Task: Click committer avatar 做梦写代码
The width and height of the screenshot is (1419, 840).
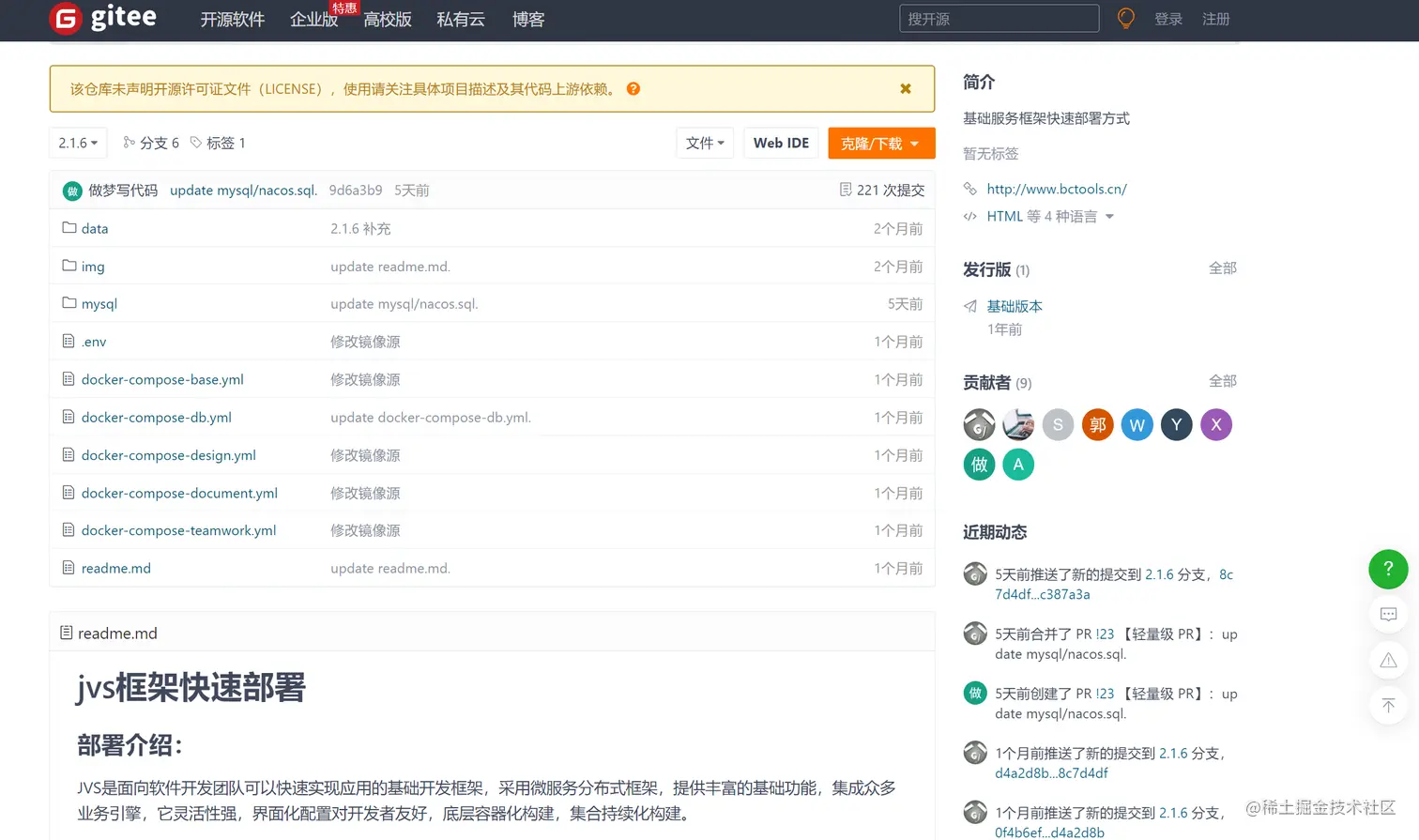Action: pyautogui.click(x=72, y=191)
